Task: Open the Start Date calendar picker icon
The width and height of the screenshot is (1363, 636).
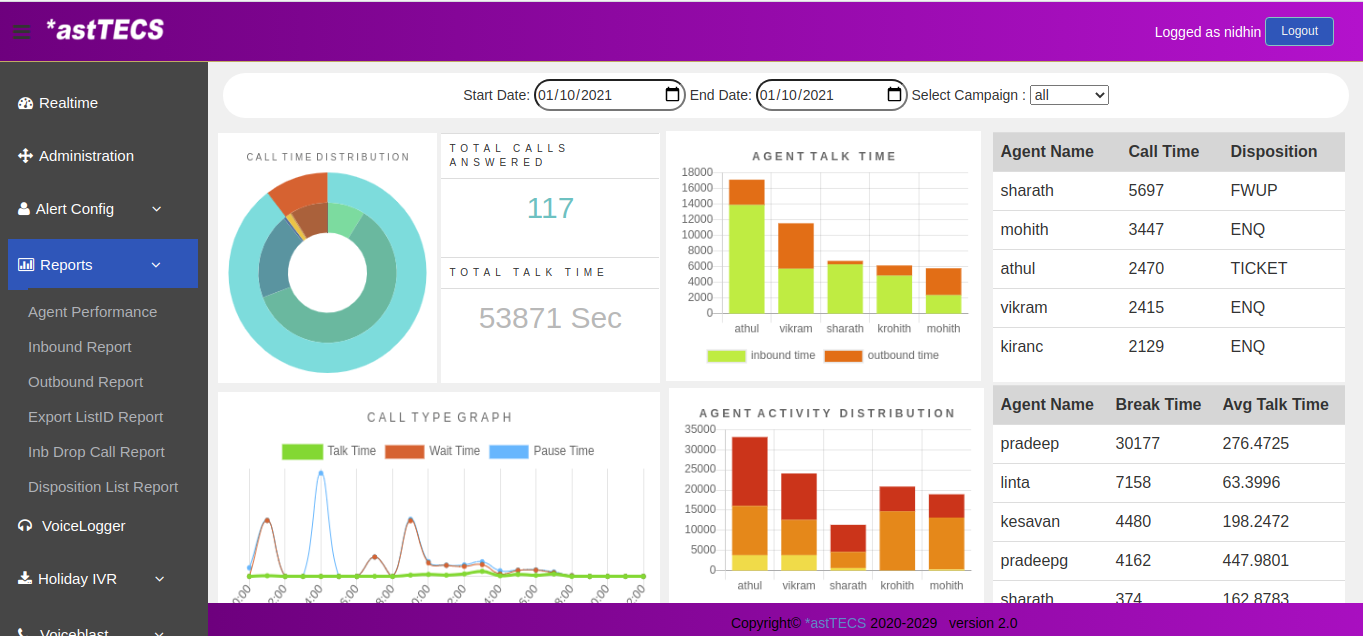Action: [x=672, y=95]
